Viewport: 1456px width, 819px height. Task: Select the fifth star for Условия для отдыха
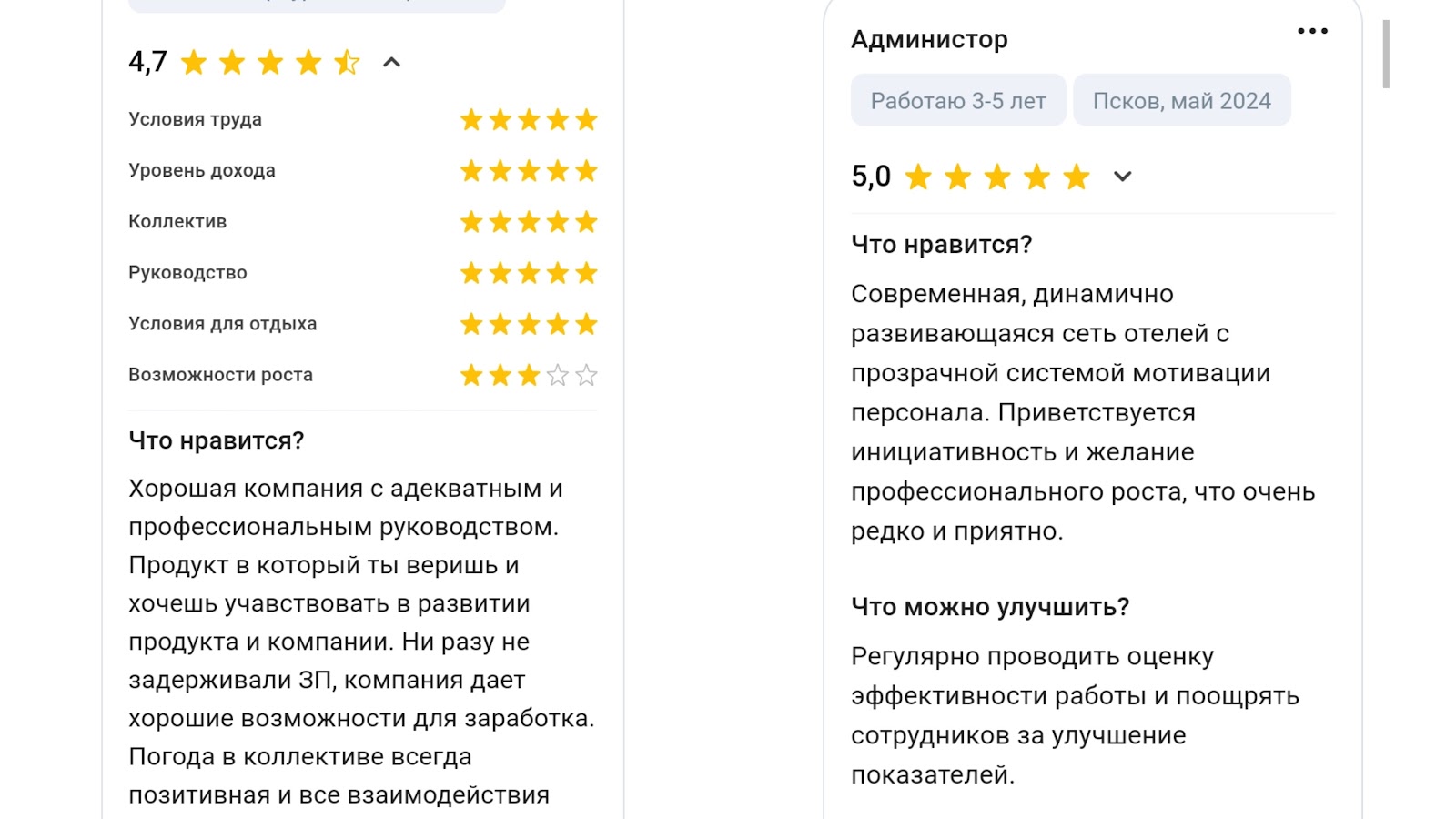pyautogui.click(x=587, y=323)
